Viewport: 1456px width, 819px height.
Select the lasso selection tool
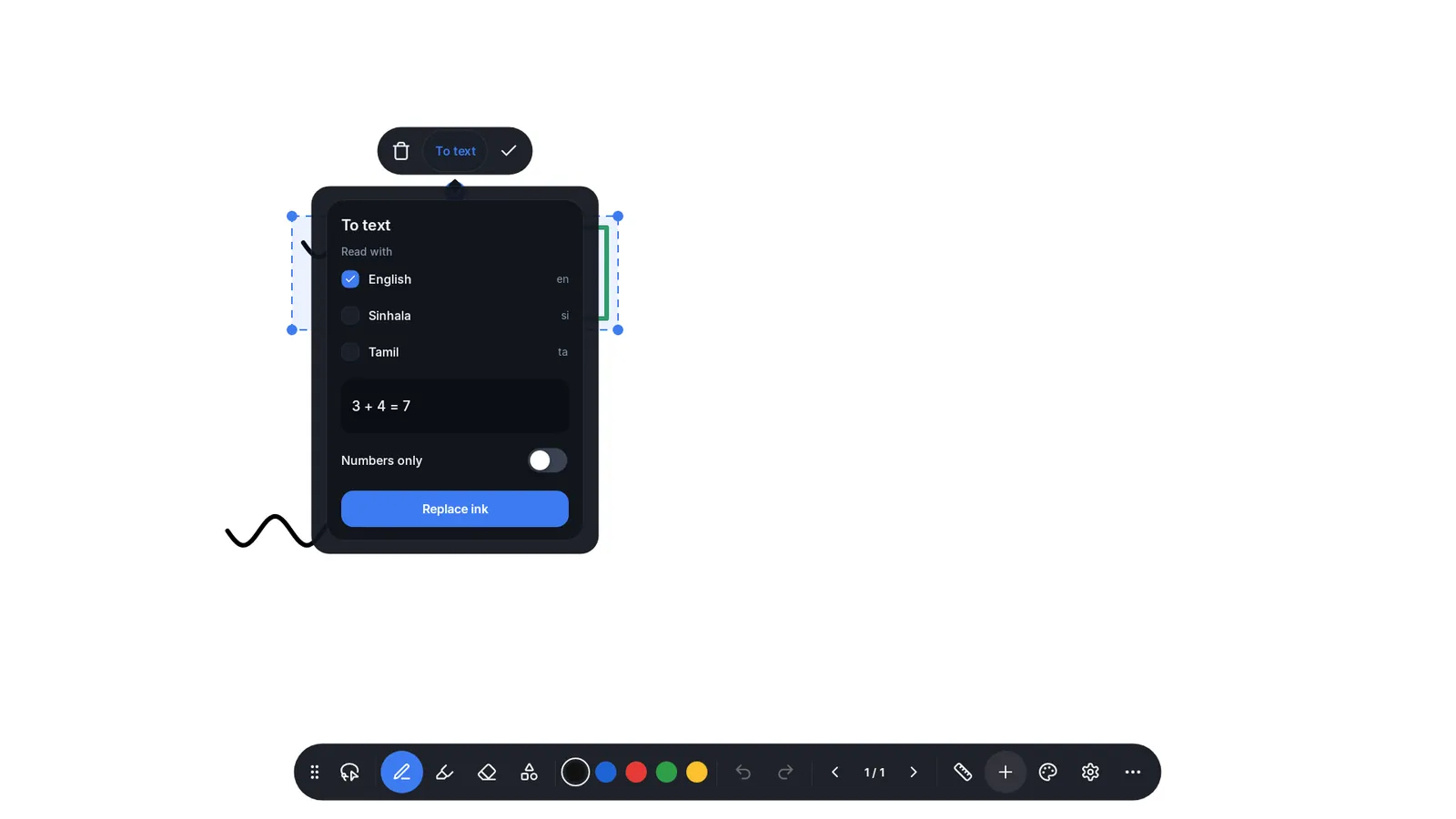[x=350, y=773]
